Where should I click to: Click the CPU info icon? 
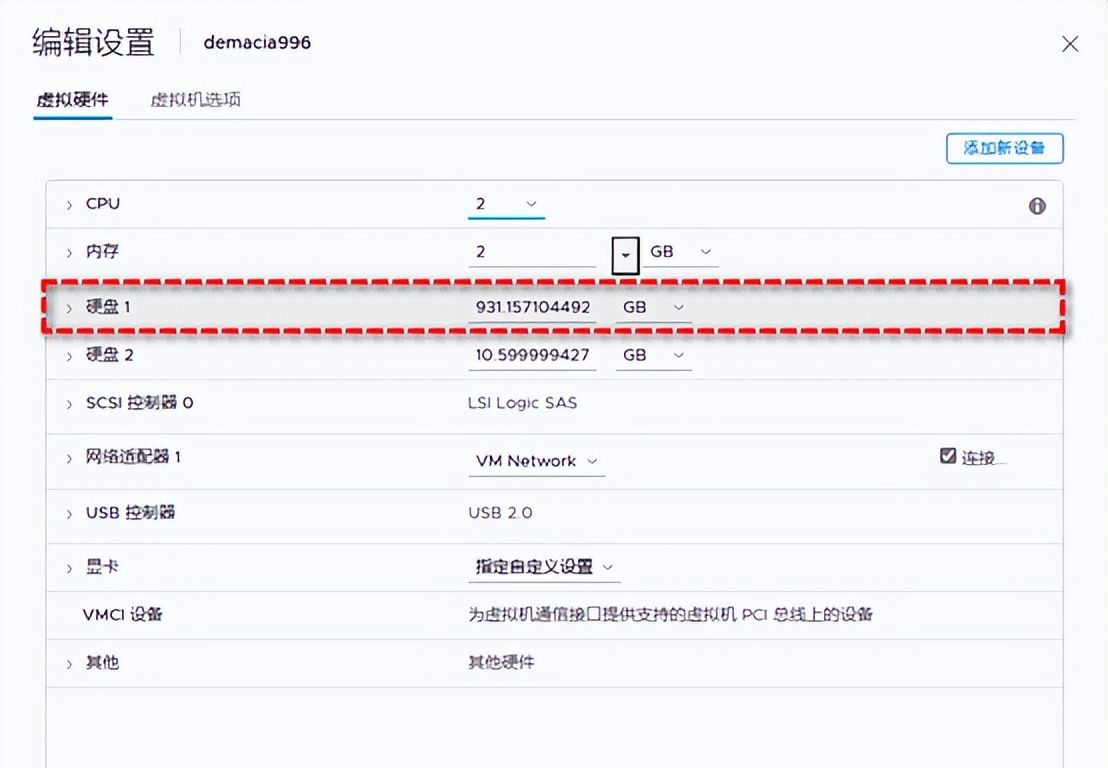1037,205
